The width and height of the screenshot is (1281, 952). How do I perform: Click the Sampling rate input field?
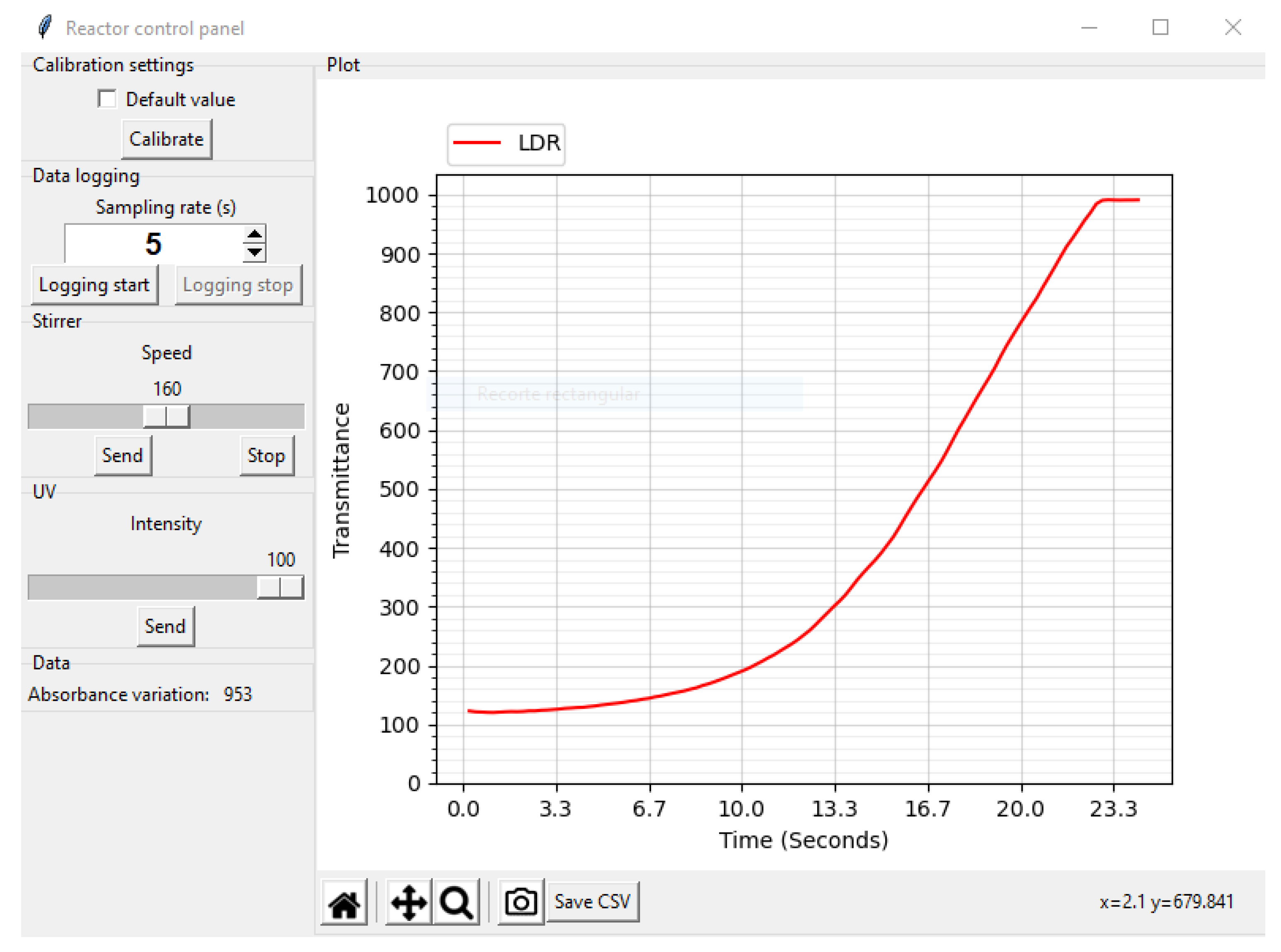pyautogui.click(x=153, y=244)
